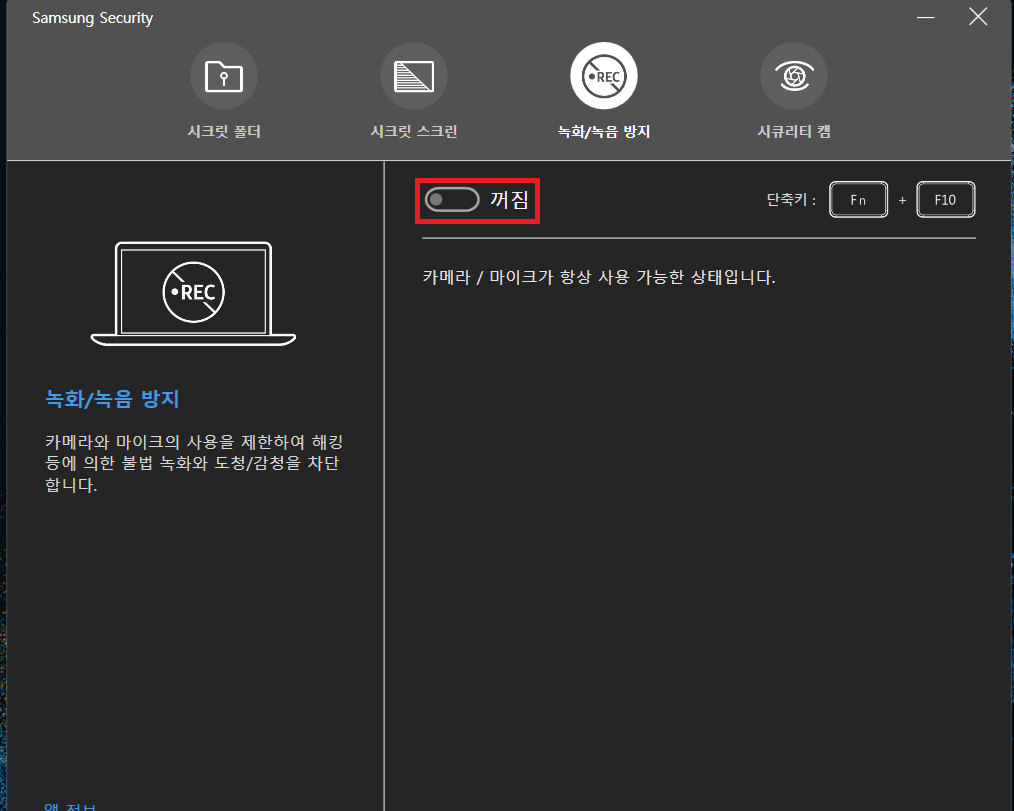Open the 시크릿 폴더 (Secret Folder) icon

coord(224,76)
